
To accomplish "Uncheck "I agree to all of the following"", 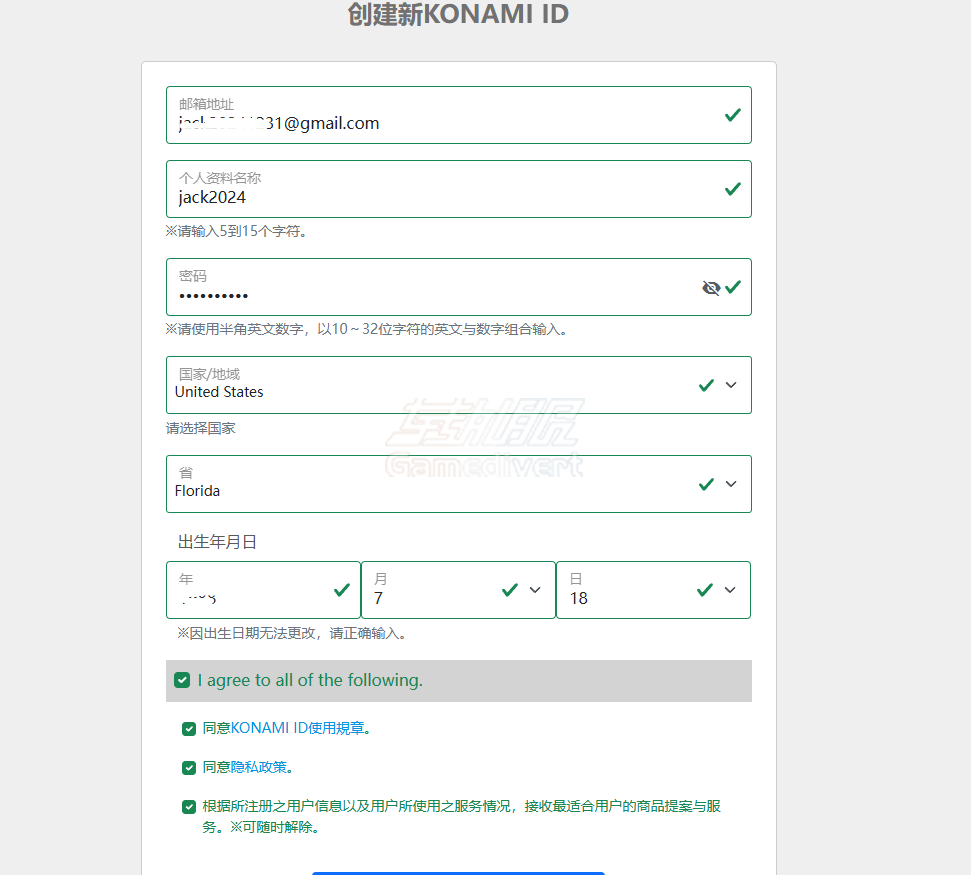I will pyautogui.click(x=182, y=680).
